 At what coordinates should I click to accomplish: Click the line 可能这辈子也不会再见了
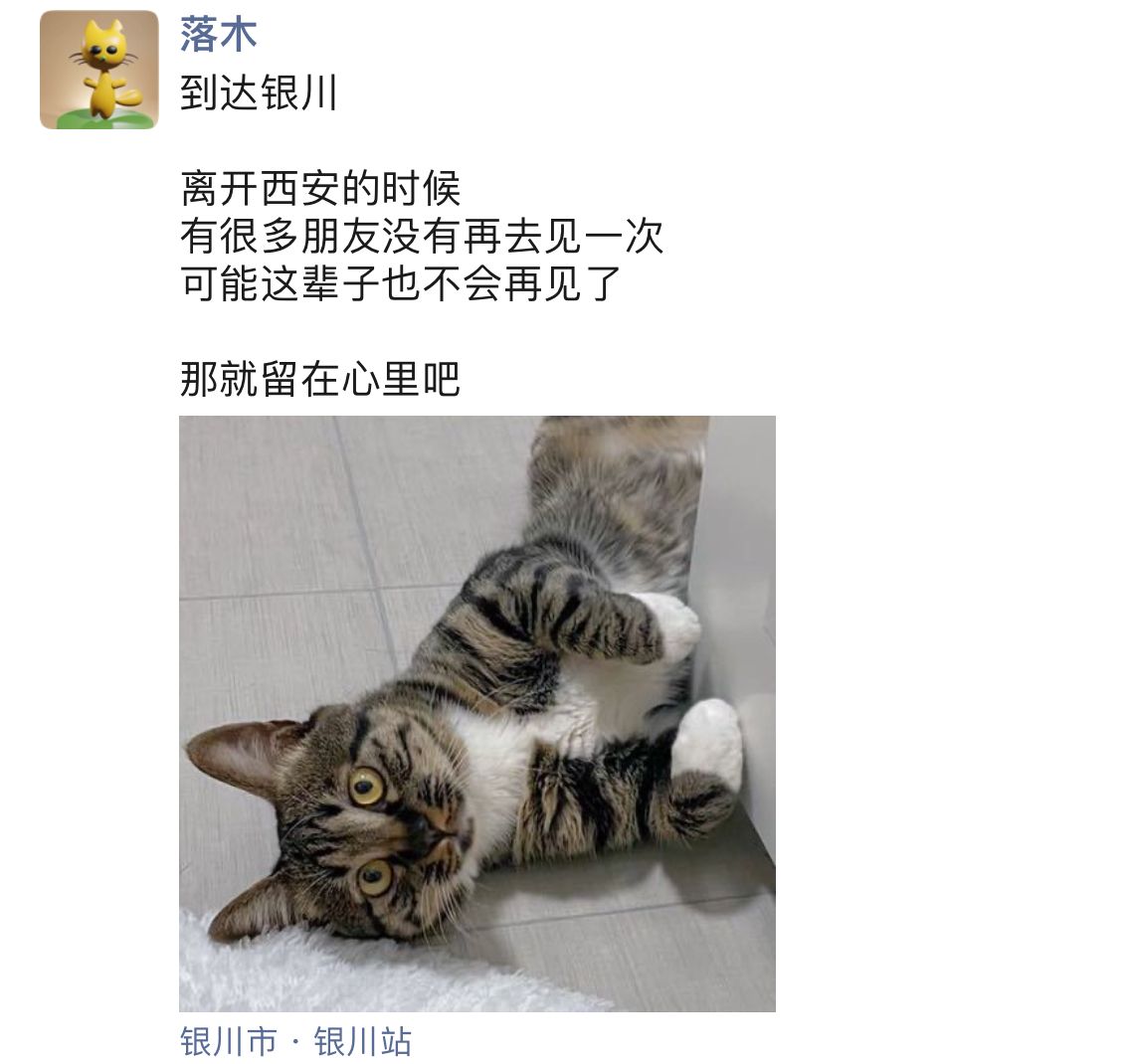401,284
